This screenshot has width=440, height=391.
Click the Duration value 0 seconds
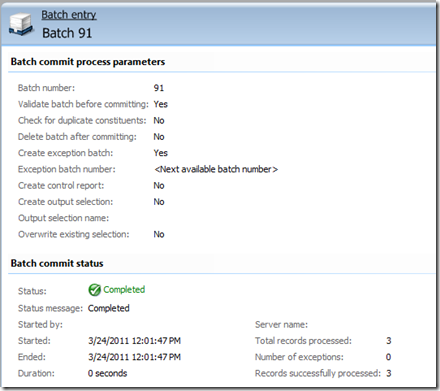(x=107, y=373)
